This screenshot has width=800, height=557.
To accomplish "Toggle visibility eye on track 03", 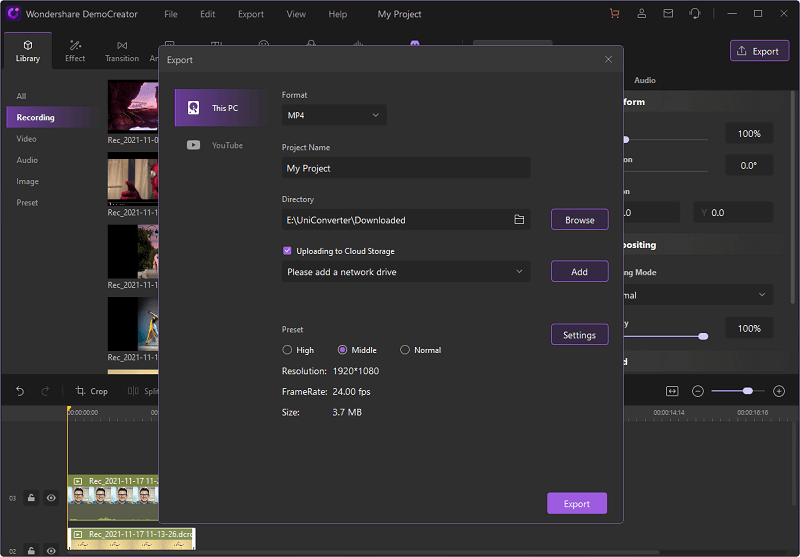I will tap(51, 498).
